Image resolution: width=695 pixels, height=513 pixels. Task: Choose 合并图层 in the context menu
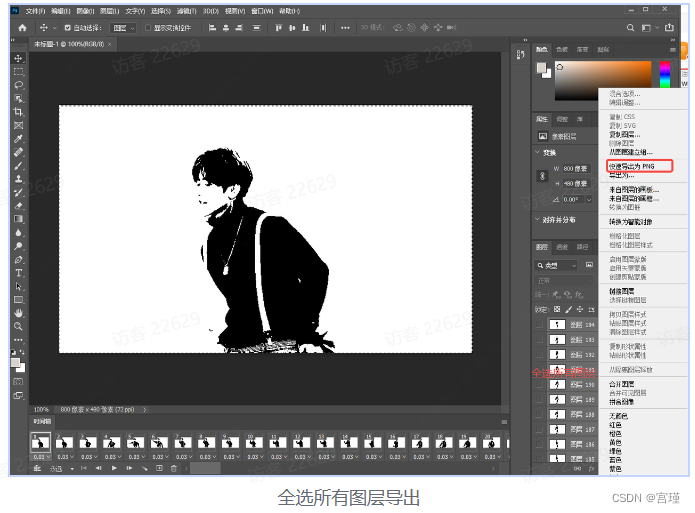click(621, 384)
